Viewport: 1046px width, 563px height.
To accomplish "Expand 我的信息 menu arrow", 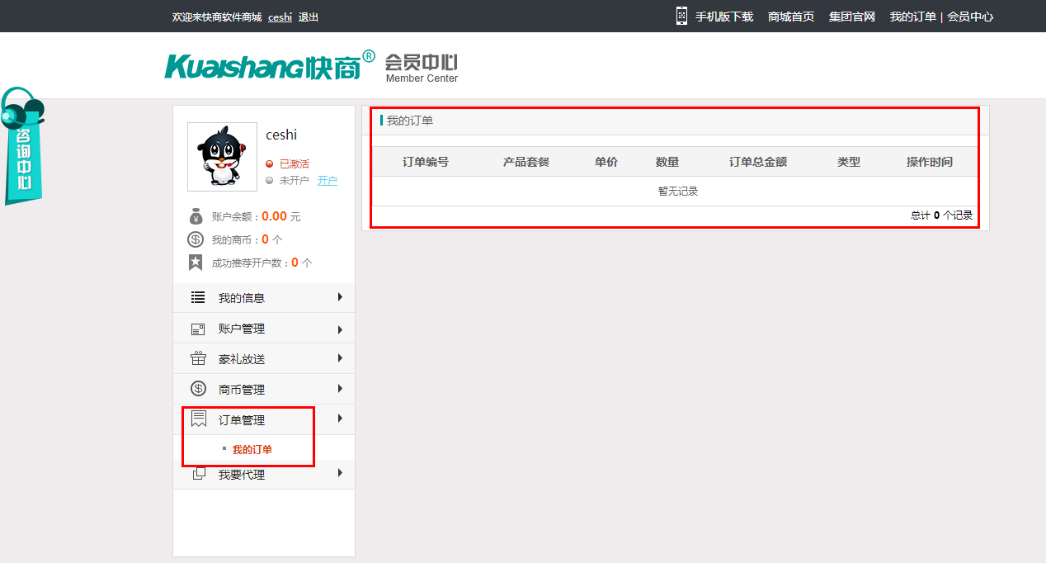I will [x=340, y=297].
